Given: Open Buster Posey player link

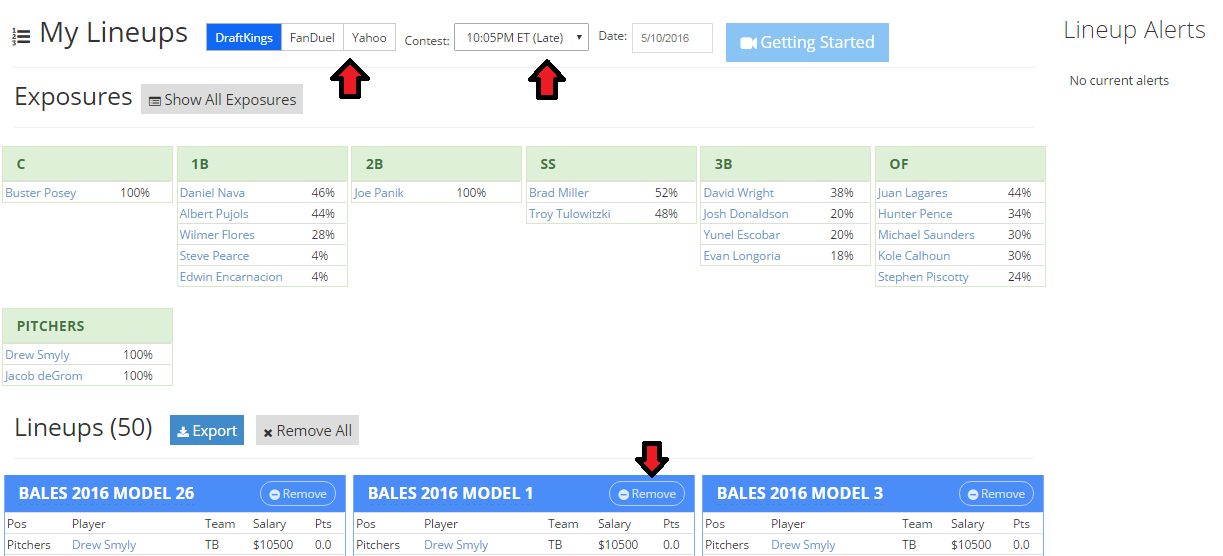Looking at the screenshot, I should coord(41,193).
